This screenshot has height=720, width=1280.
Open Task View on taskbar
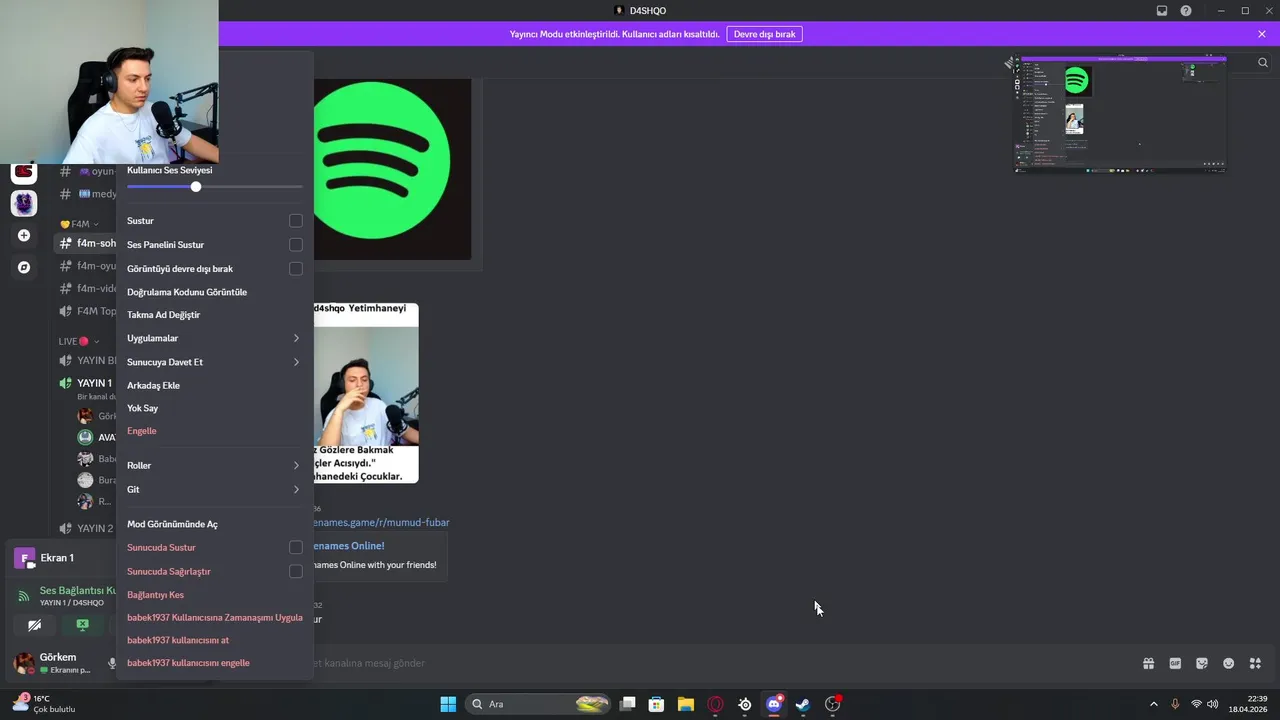click(x=627, y=704)
